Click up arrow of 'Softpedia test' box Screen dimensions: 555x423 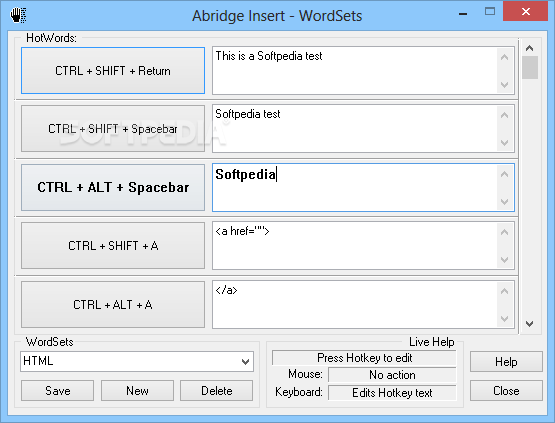505,115
